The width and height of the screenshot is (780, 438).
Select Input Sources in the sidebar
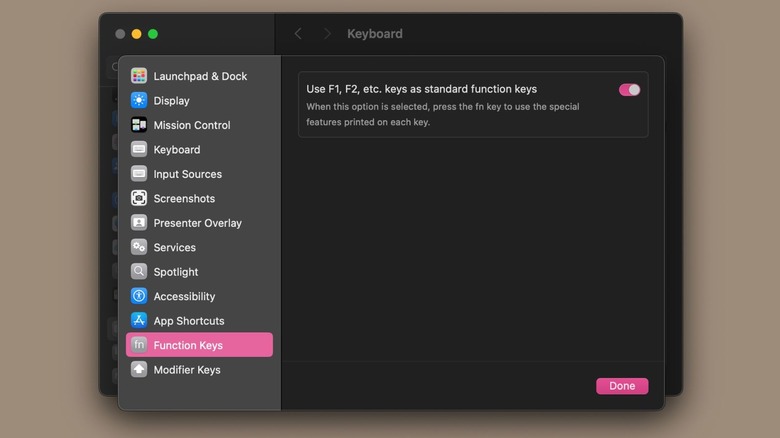[x=187, y=174]
